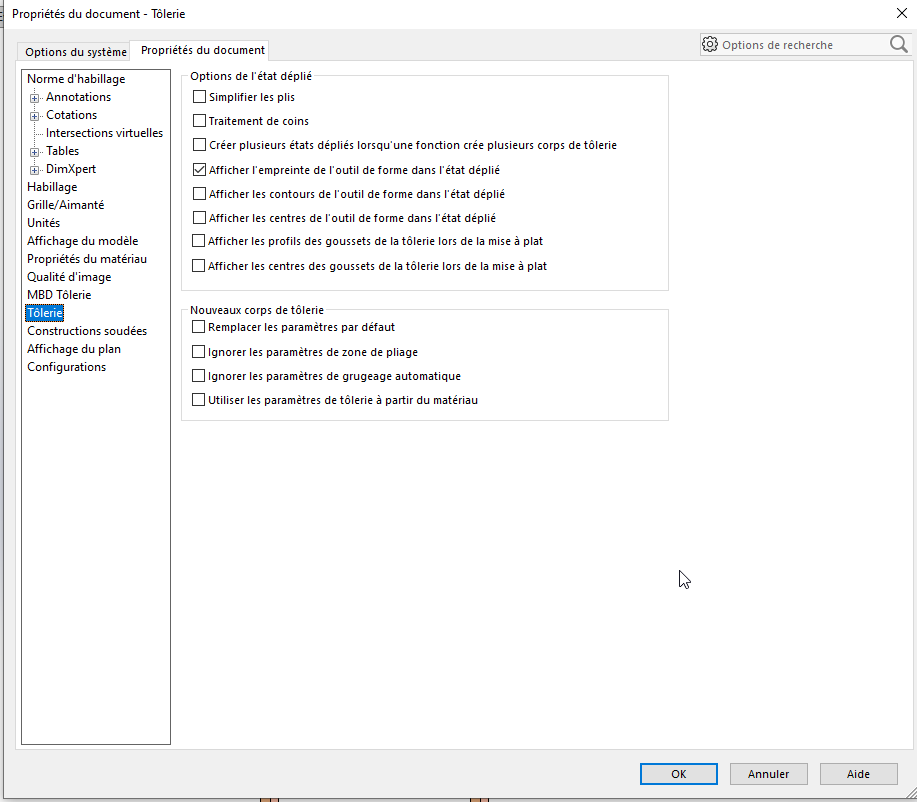Select Constructions soudées in the list
Viewport: 917px width, 802px height.
click(x=87, y=331)
